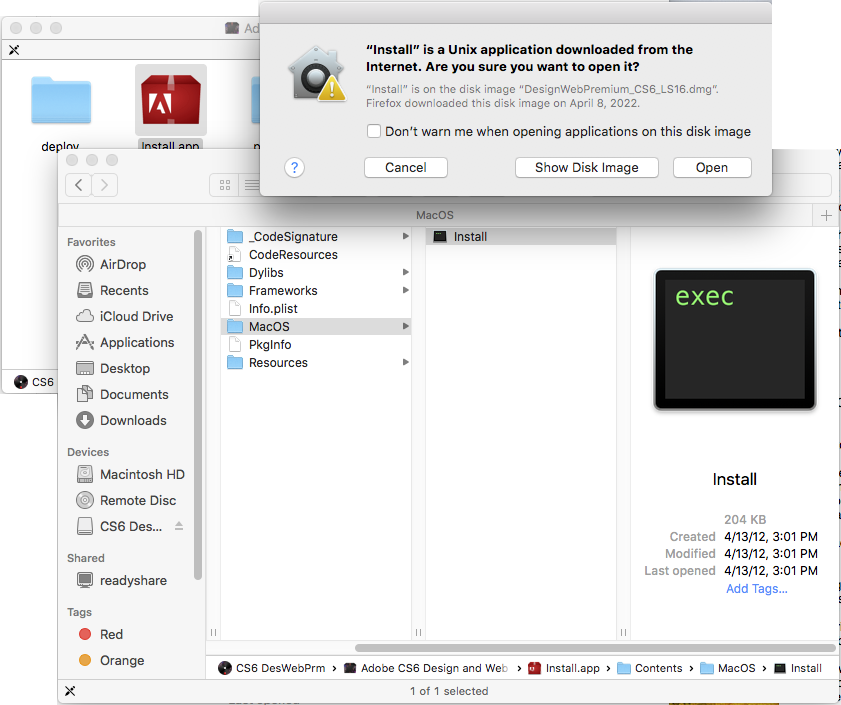Click the customize toolbar icon in status bar

coord(70,691)
